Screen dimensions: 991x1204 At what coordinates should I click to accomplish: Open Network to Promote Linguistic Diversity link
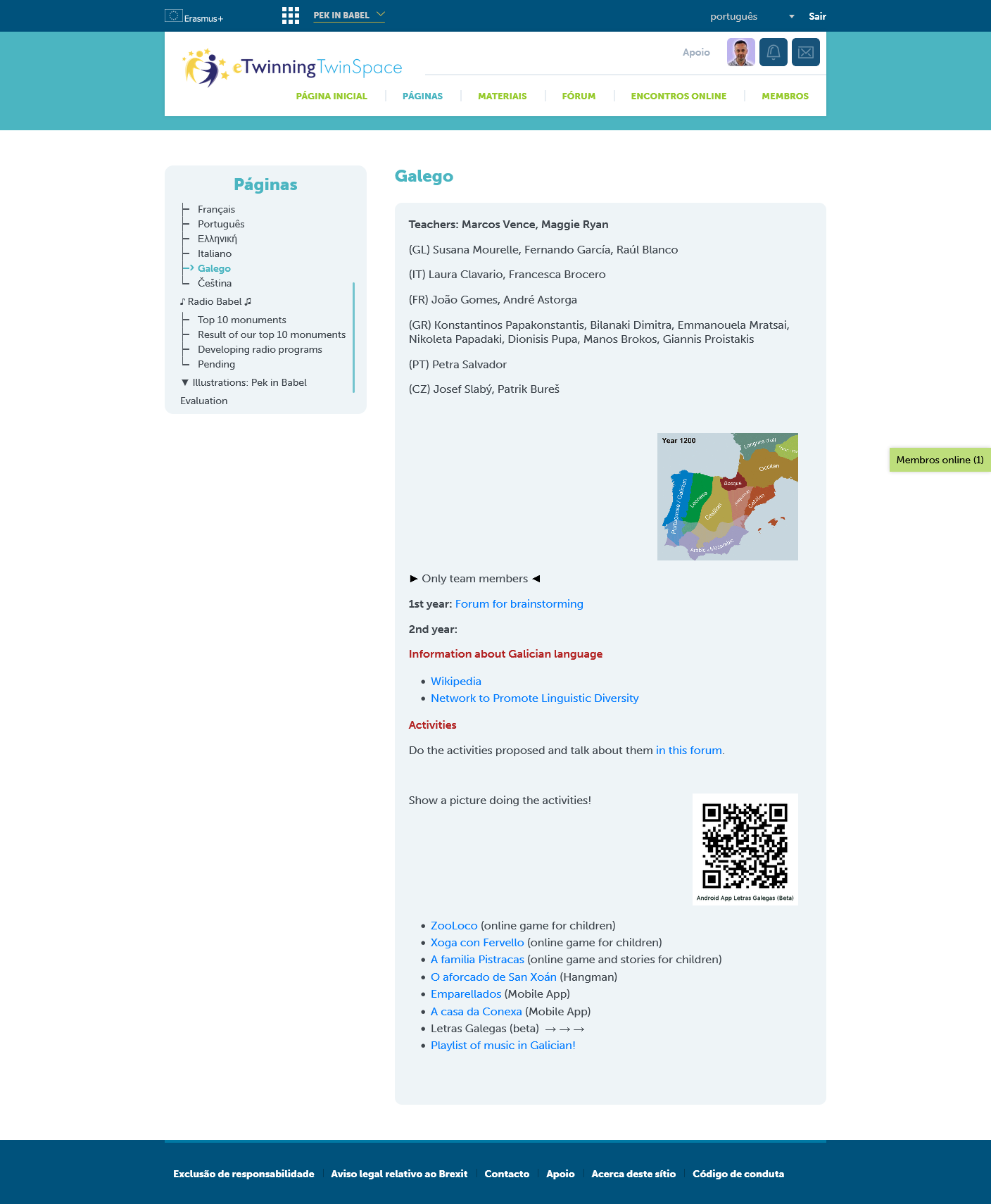[535, 698]
